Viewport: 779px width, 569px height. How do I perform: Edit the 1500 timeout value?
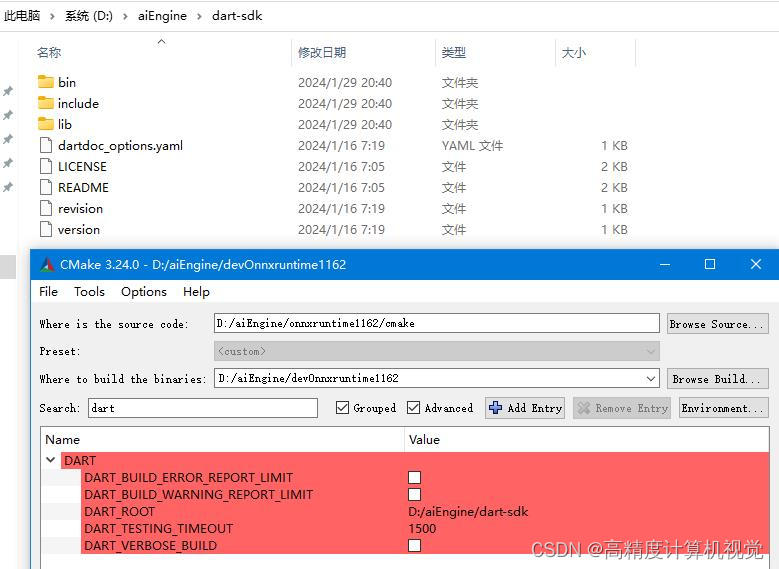pos(422,528)
